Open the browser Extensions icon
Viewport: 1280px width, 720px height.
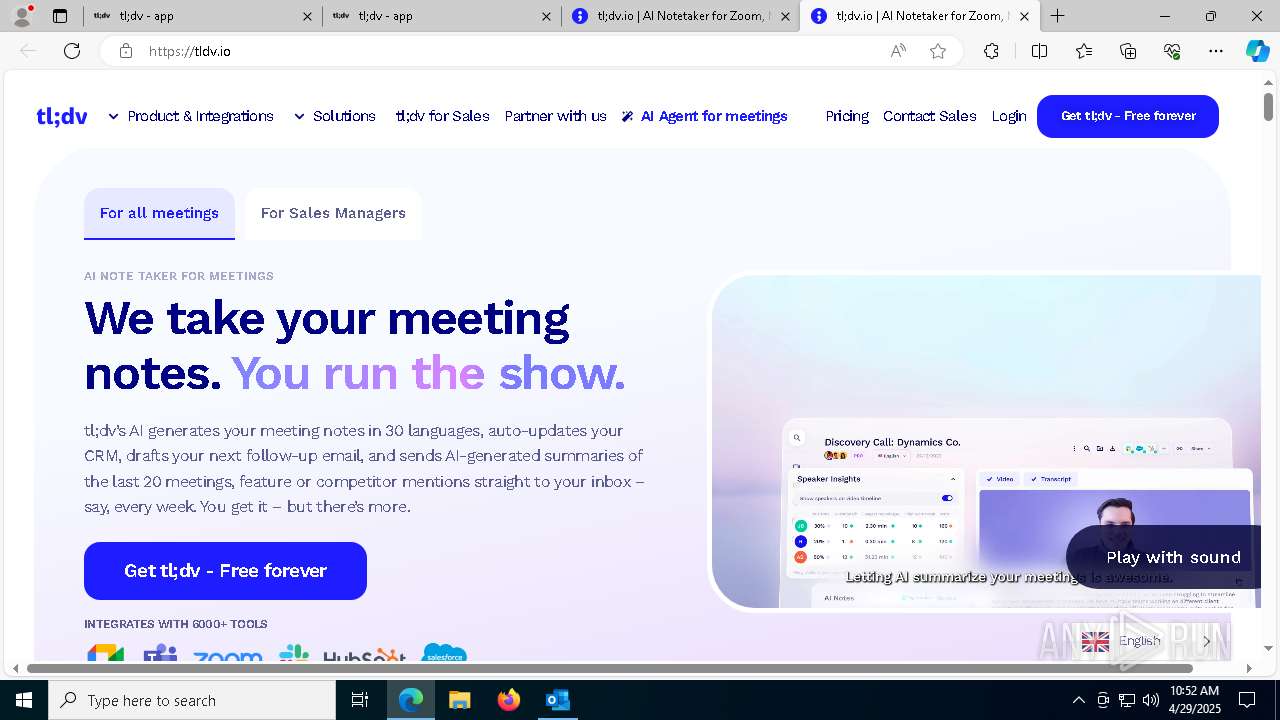(x=991, y=51)
